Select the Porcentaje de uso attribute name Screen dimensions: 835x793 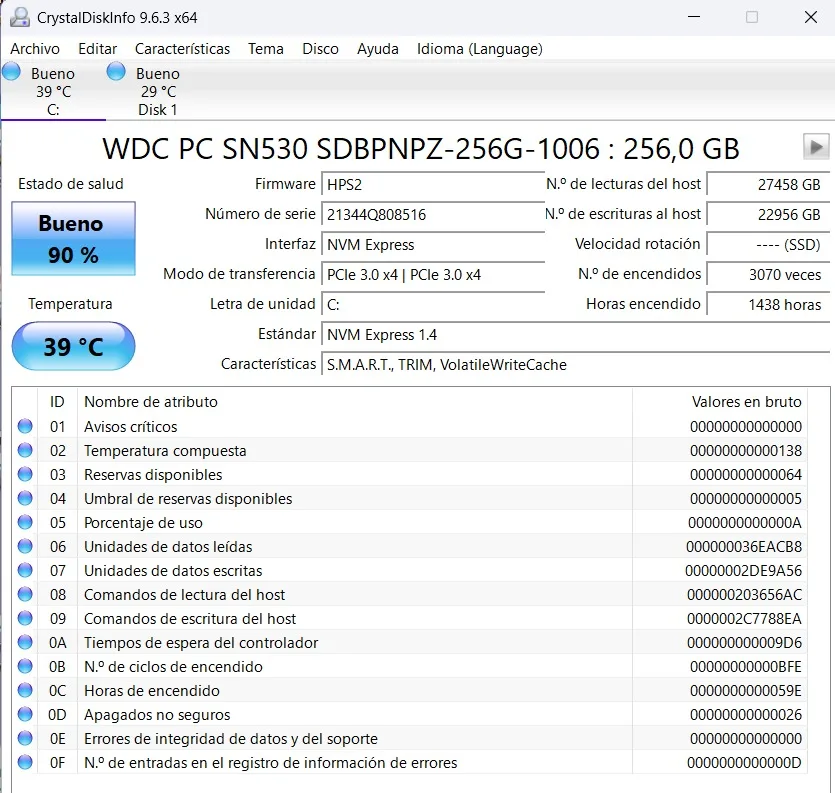[x=143, y=522]
